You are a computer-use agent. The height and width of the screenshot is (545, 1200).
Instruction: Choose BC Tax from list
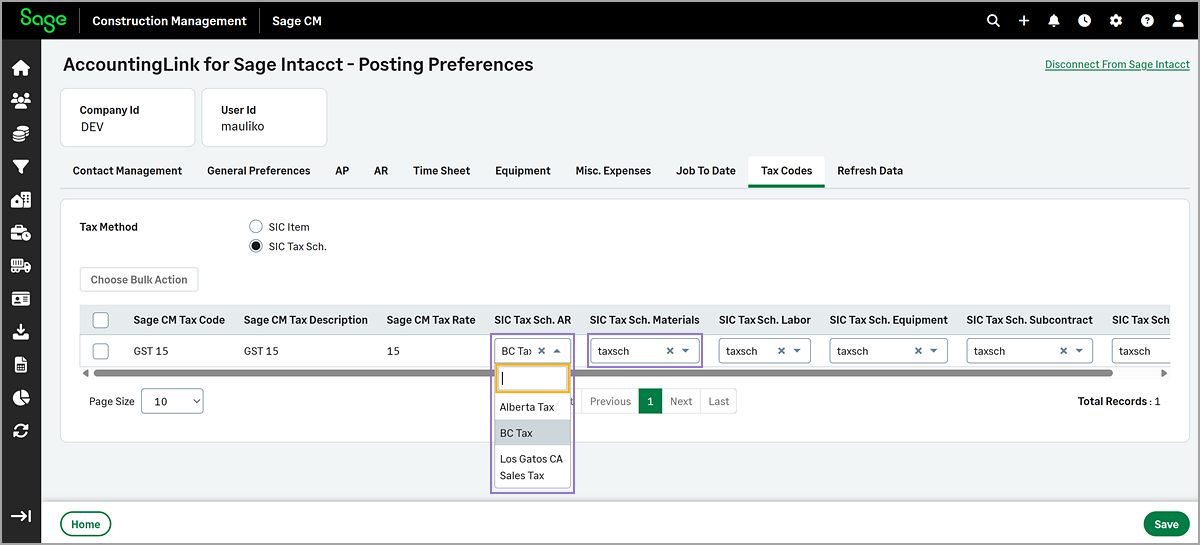point(532,433)
